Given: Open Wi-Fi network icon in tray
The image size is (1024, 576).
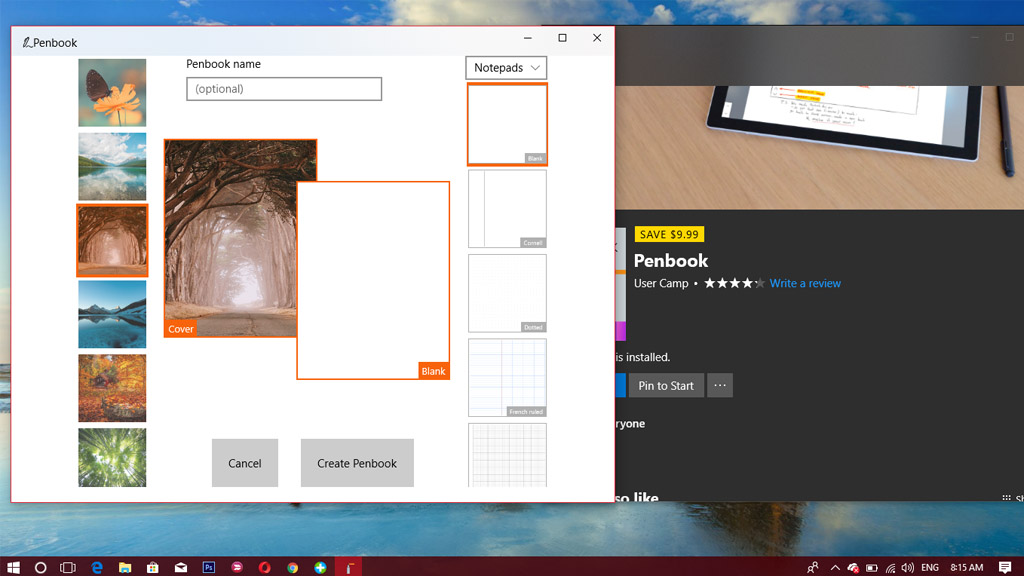Looking at the screenshot, I should click(x=890, y=568).
